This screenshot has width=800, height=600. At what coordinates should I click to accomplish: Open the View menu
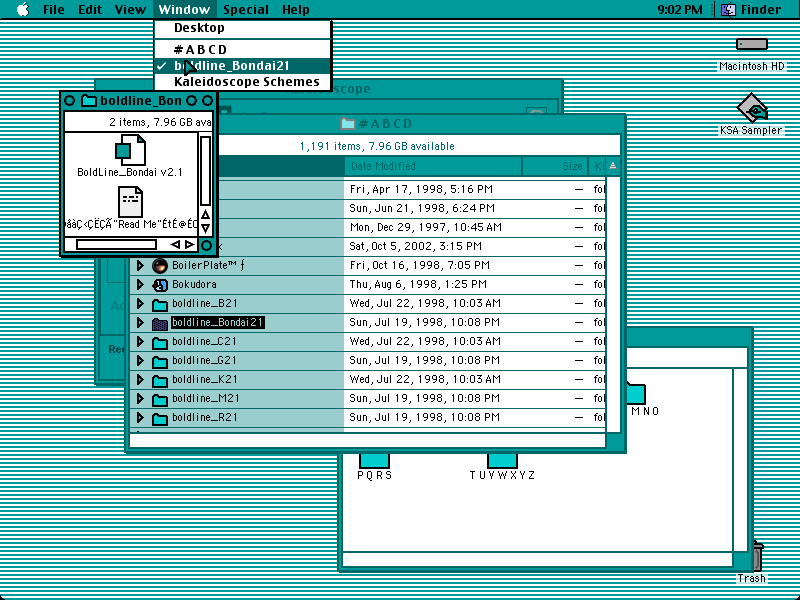click(x=130, y=9)
